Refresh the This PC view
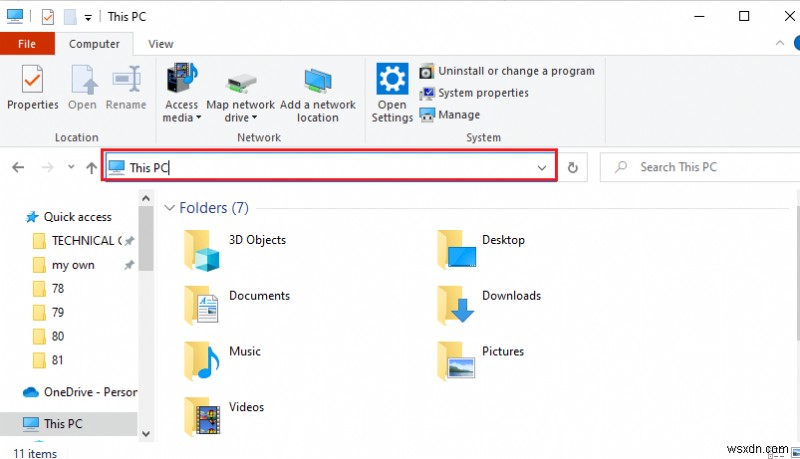The width and height of the screenshot is (800, 459). pos(572,167)
